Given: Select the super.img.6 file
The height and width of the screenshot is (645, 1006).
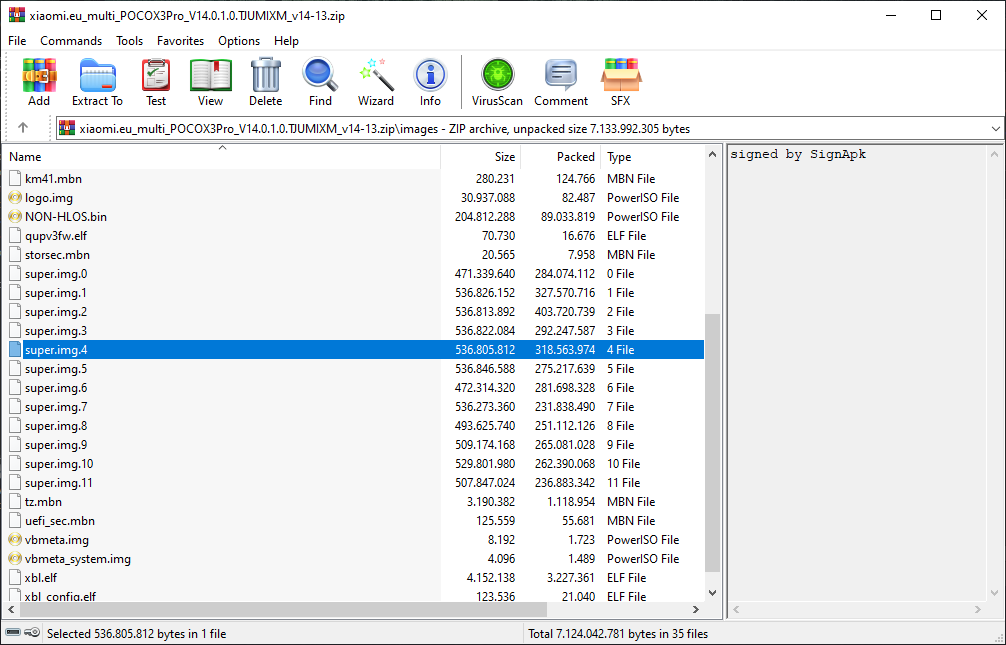Looking at the screenshot, I should pos(354,388).
